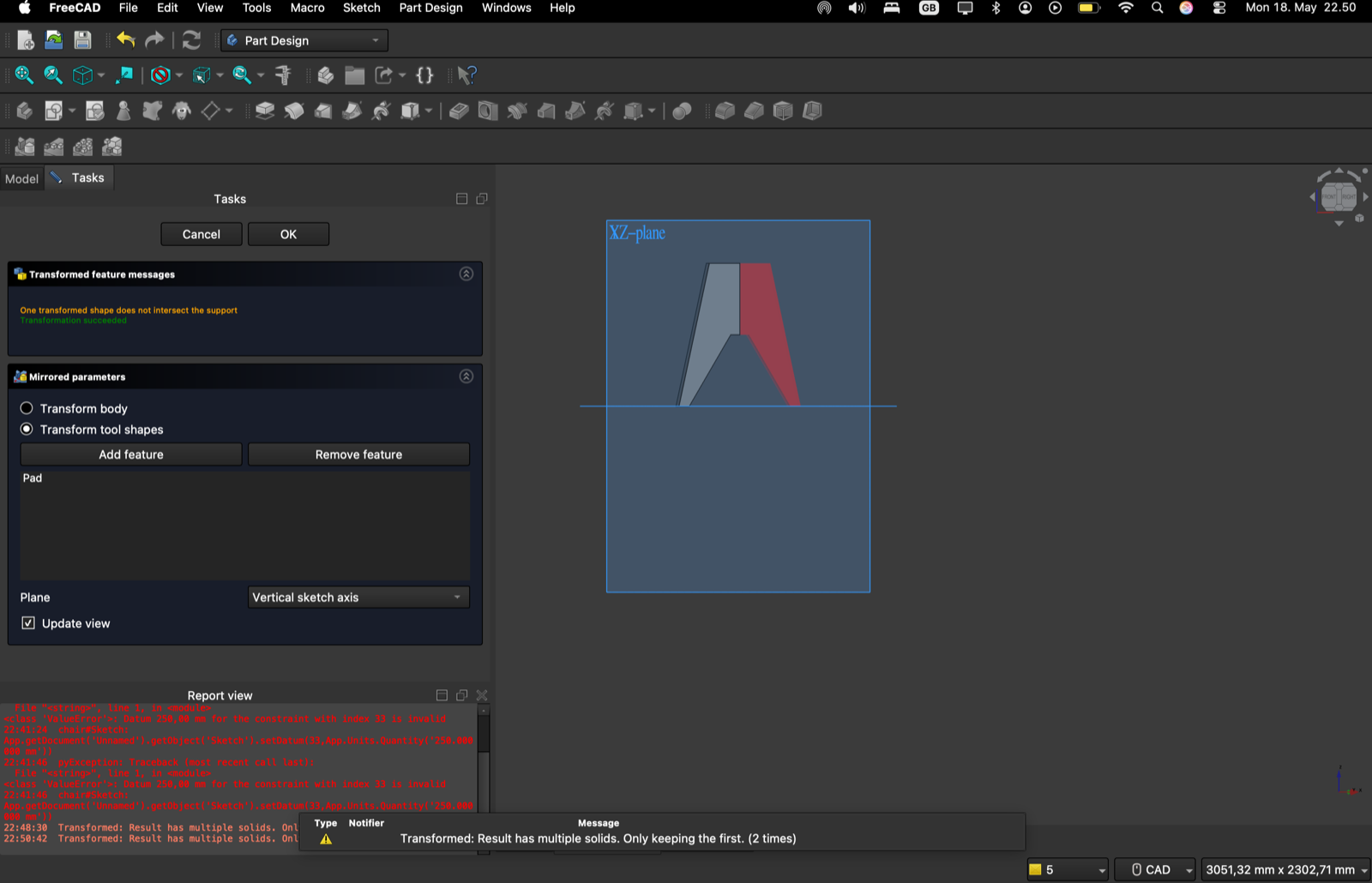Screen dimensions: 1372x883
Task: Open the CAD navigation style dropdown
Action: pyautogui.click(x=1154, y=869)
